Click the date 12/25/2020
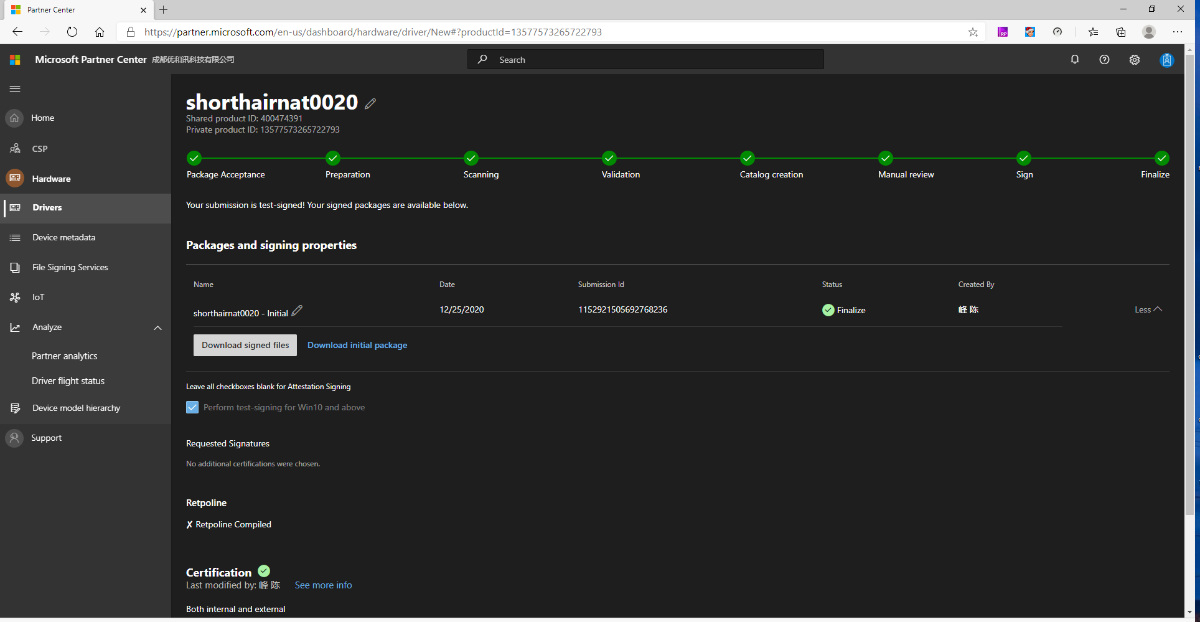 [x=462, y=310]
